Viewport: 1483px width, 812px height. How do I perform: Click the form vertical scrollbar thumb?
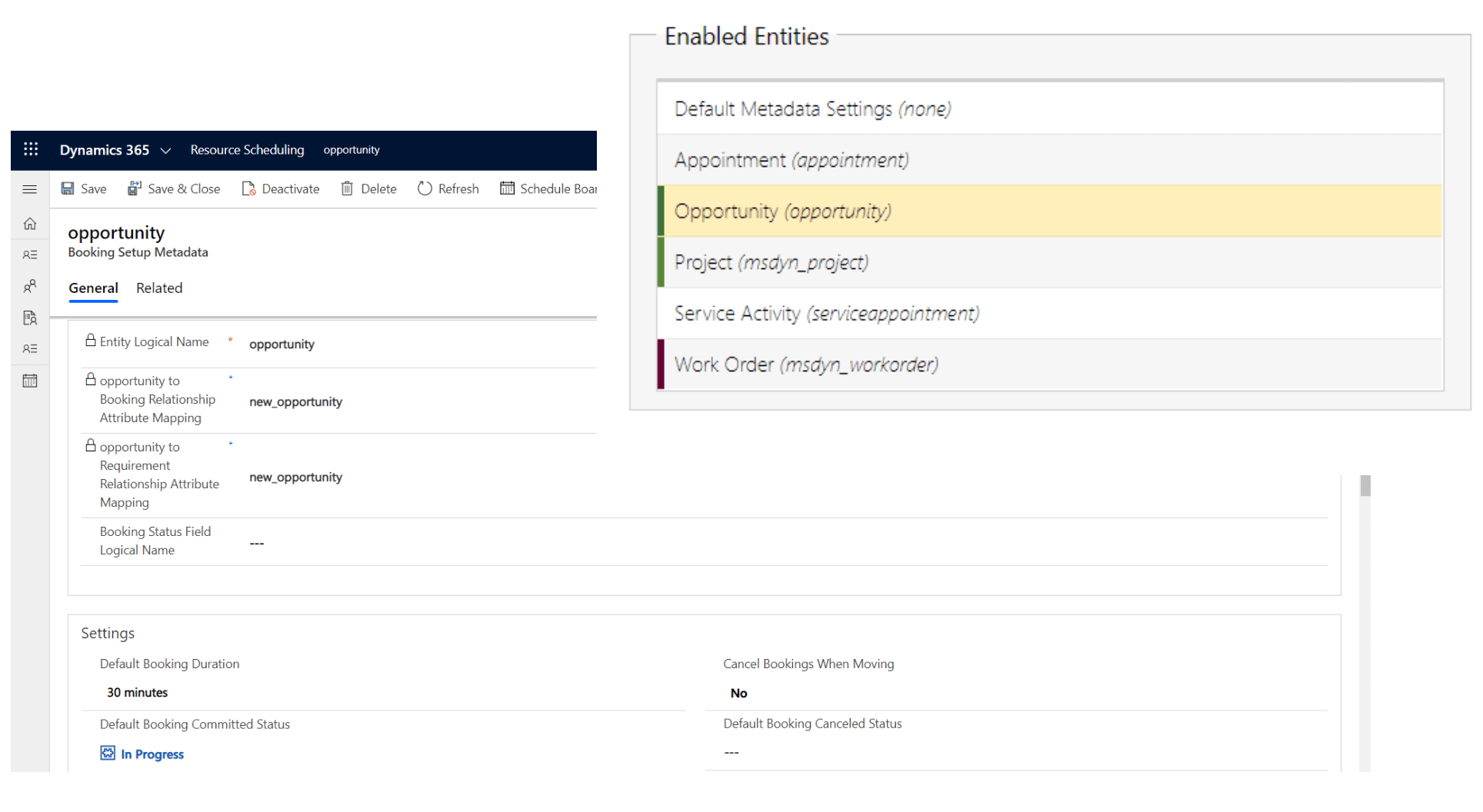pos(1365,486)
